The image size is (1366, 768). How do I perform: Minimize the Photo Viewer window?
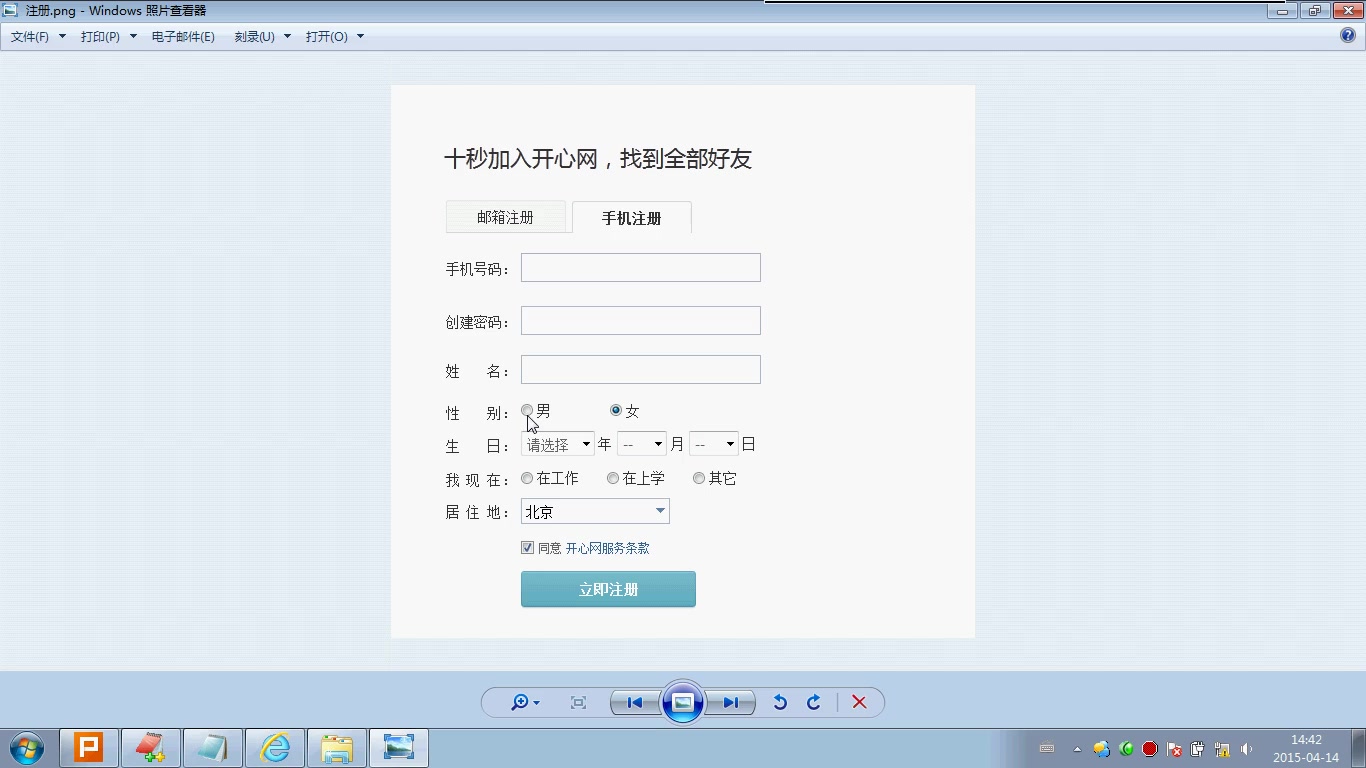pos(1282,10)
